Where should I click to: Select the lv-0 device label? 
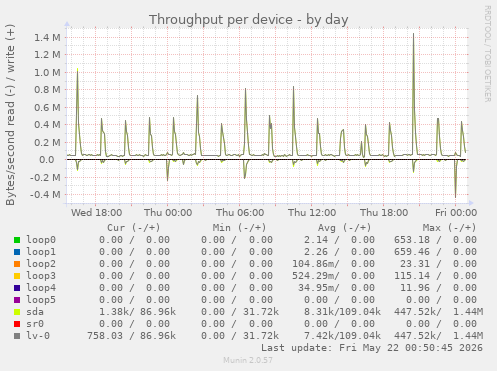click(38, 336)
